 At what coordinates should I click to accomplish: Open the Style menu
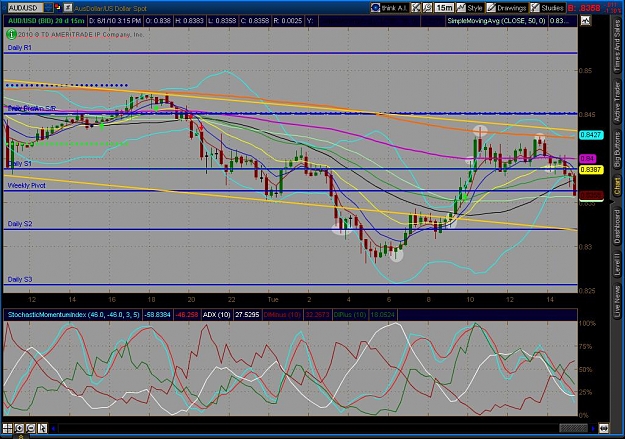point(470,8)
